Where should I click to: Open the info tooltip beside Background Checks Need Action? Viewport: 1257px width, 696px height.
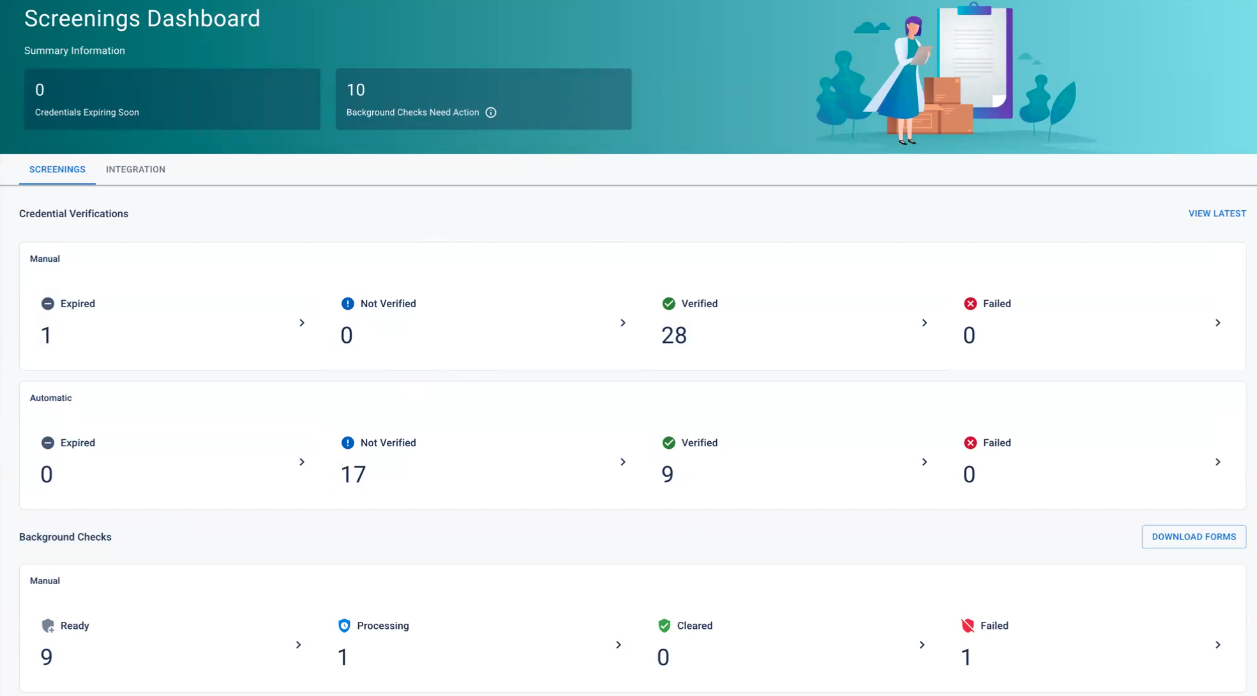tap(489, 112)
